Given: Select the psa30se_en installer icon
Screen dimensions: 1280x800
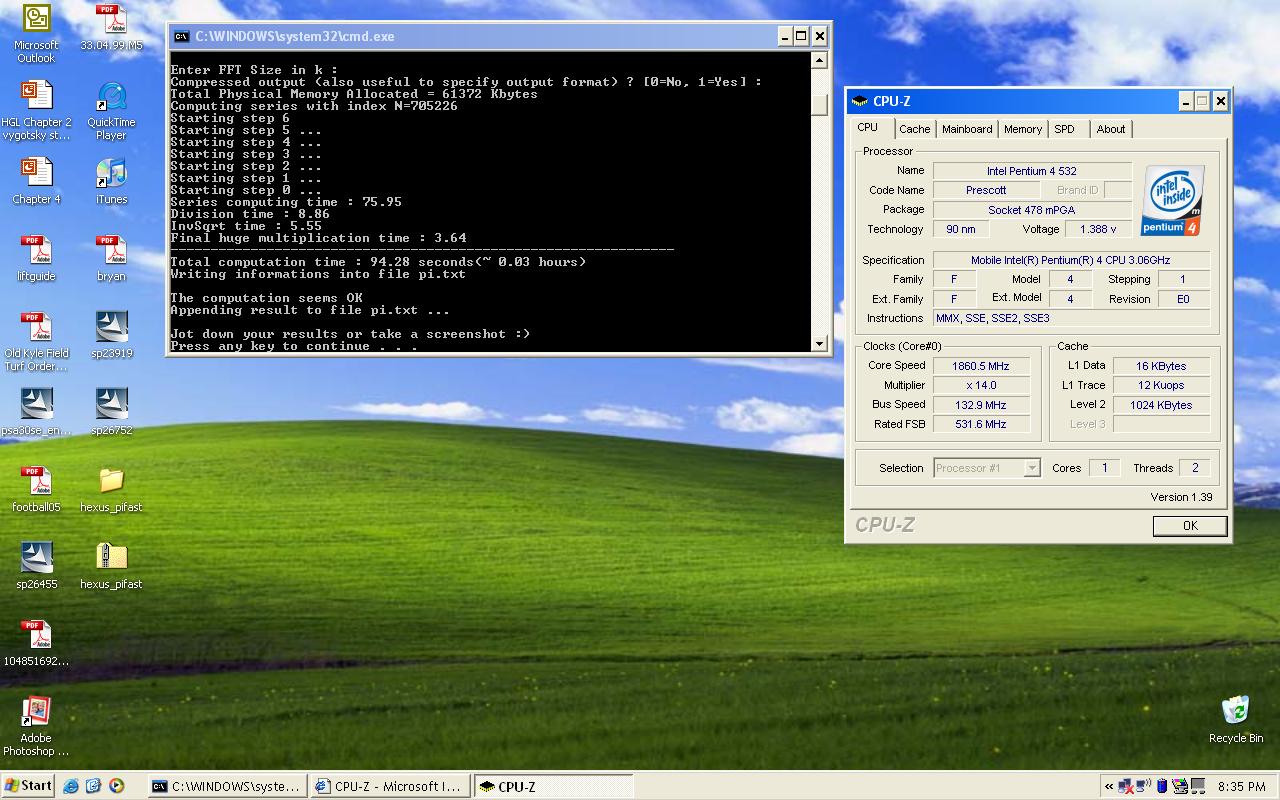Looking at the screenshot, I should 37,412.
